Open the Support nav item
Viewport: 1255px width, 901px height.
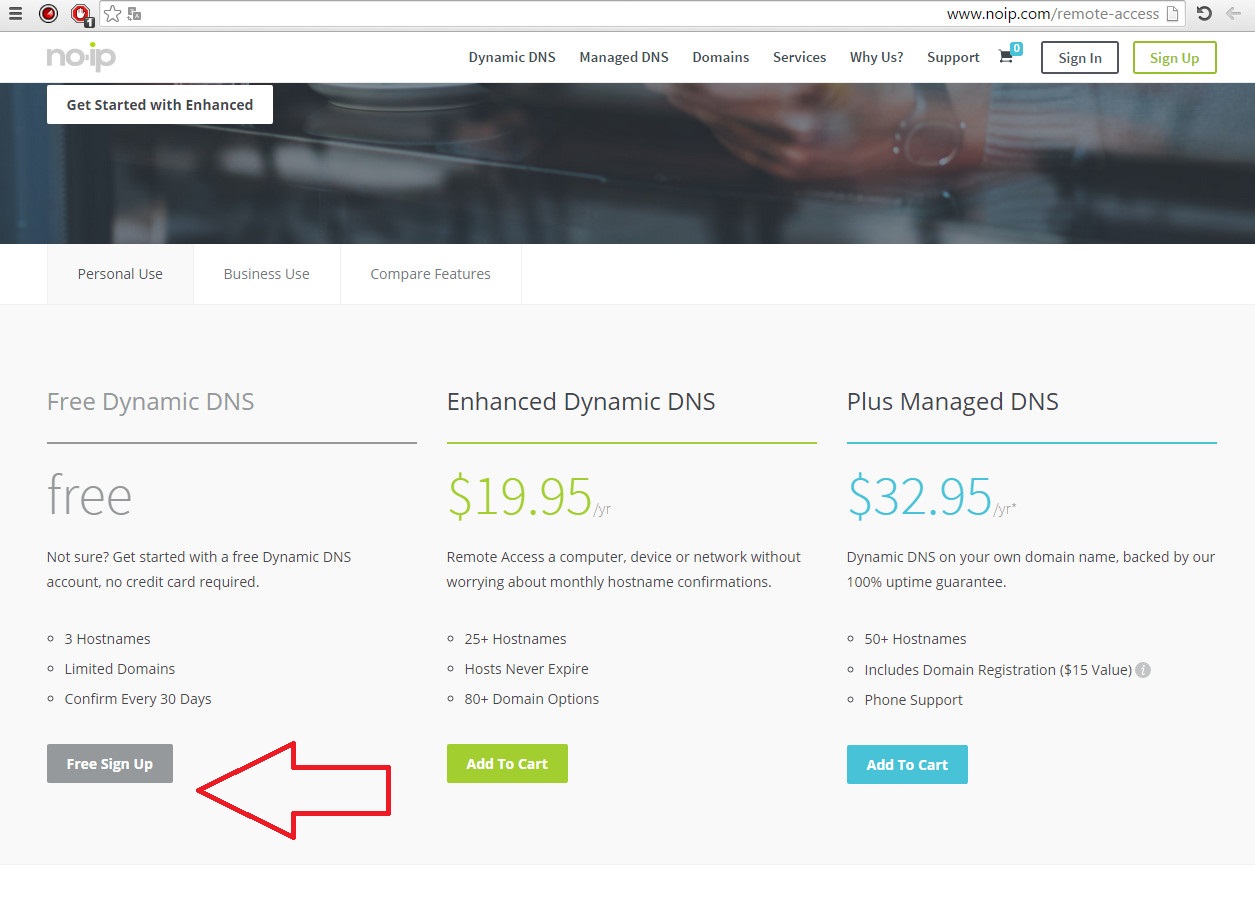click(x=953, y=57)
